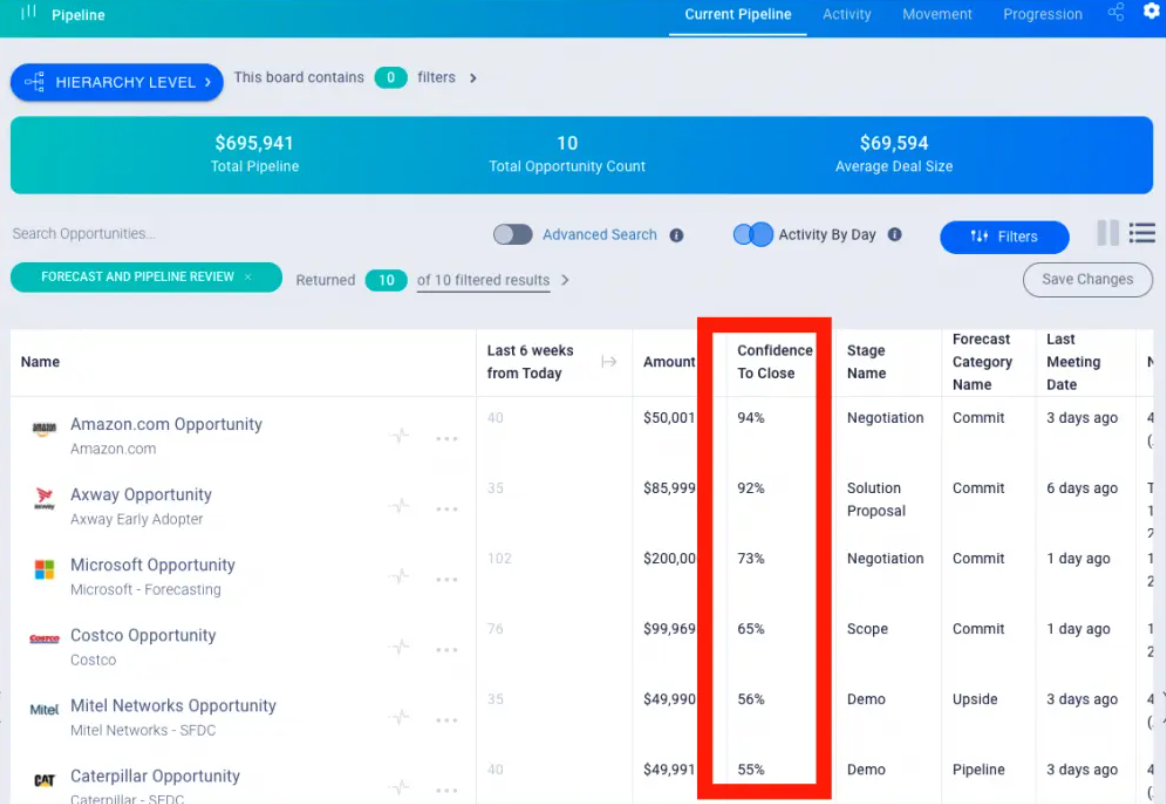
Task: Toggle the Advanced Search switch
Action: (512, 234)
